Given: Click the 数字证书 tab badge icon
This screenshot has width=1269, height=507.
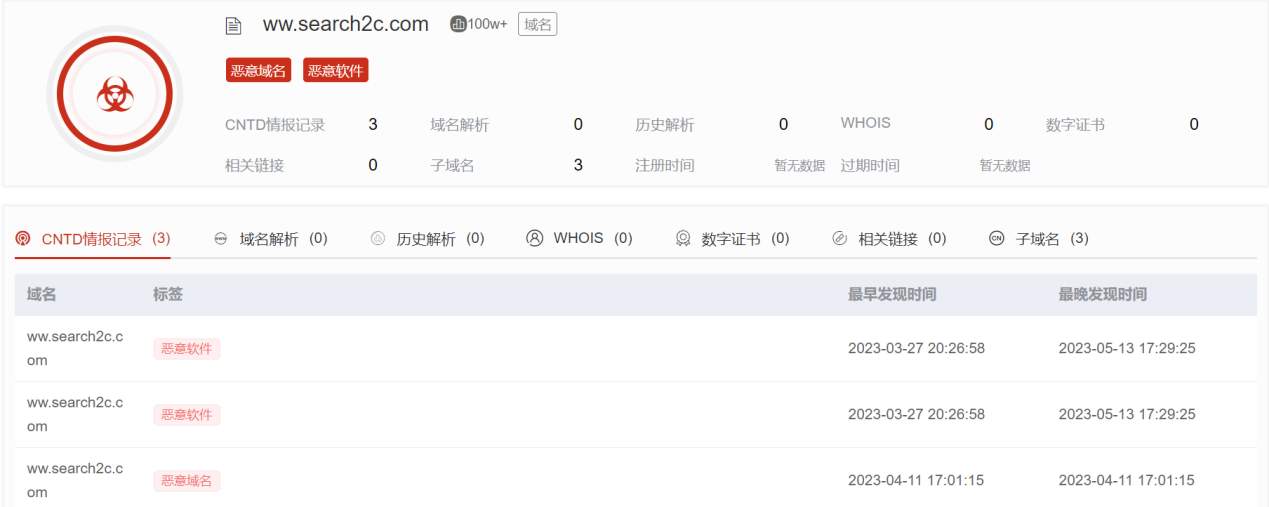Looking at the screenshot, I should coord(683,239).
